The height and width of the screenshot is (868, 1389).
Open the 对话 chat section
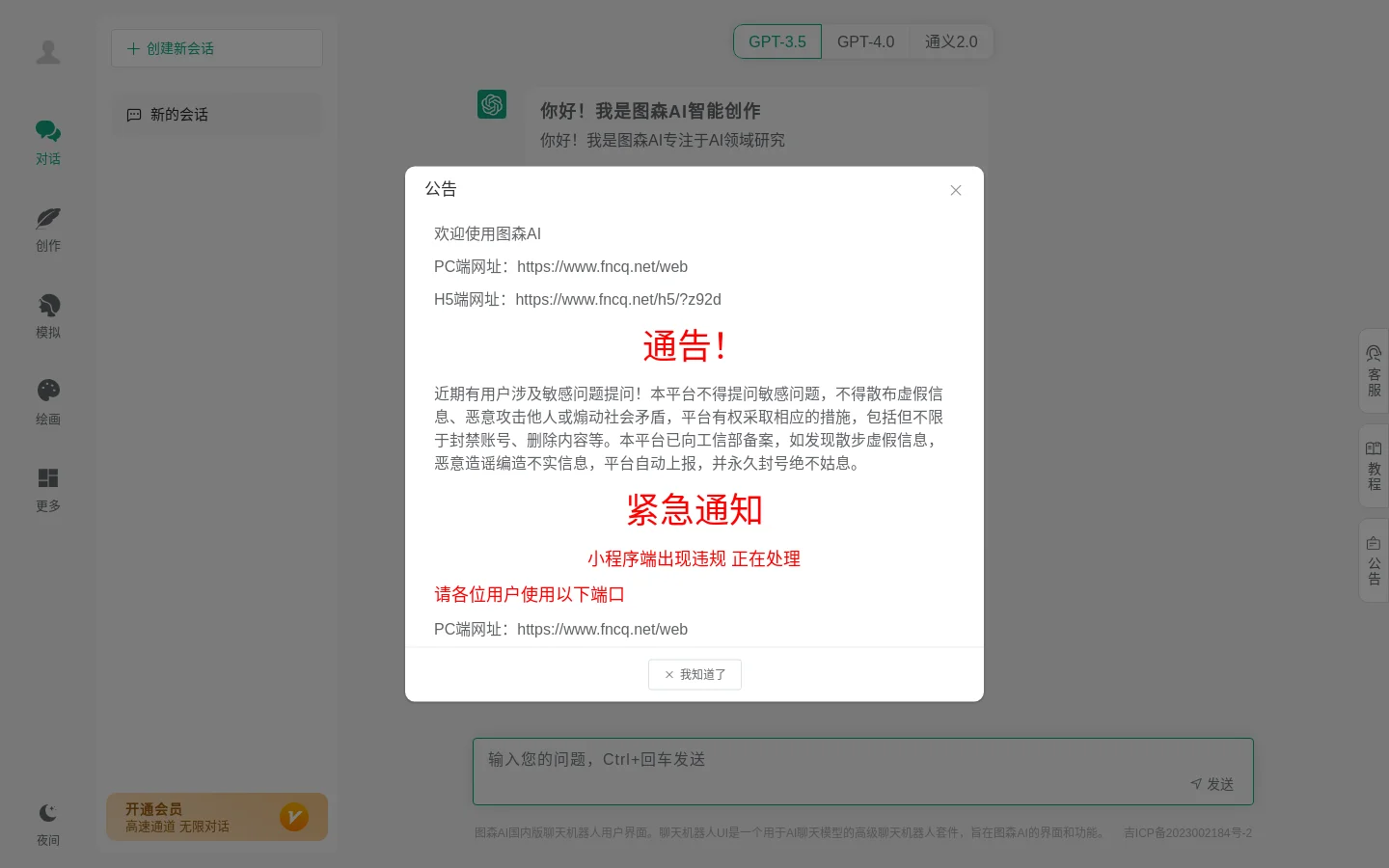(x=48, y=143)
